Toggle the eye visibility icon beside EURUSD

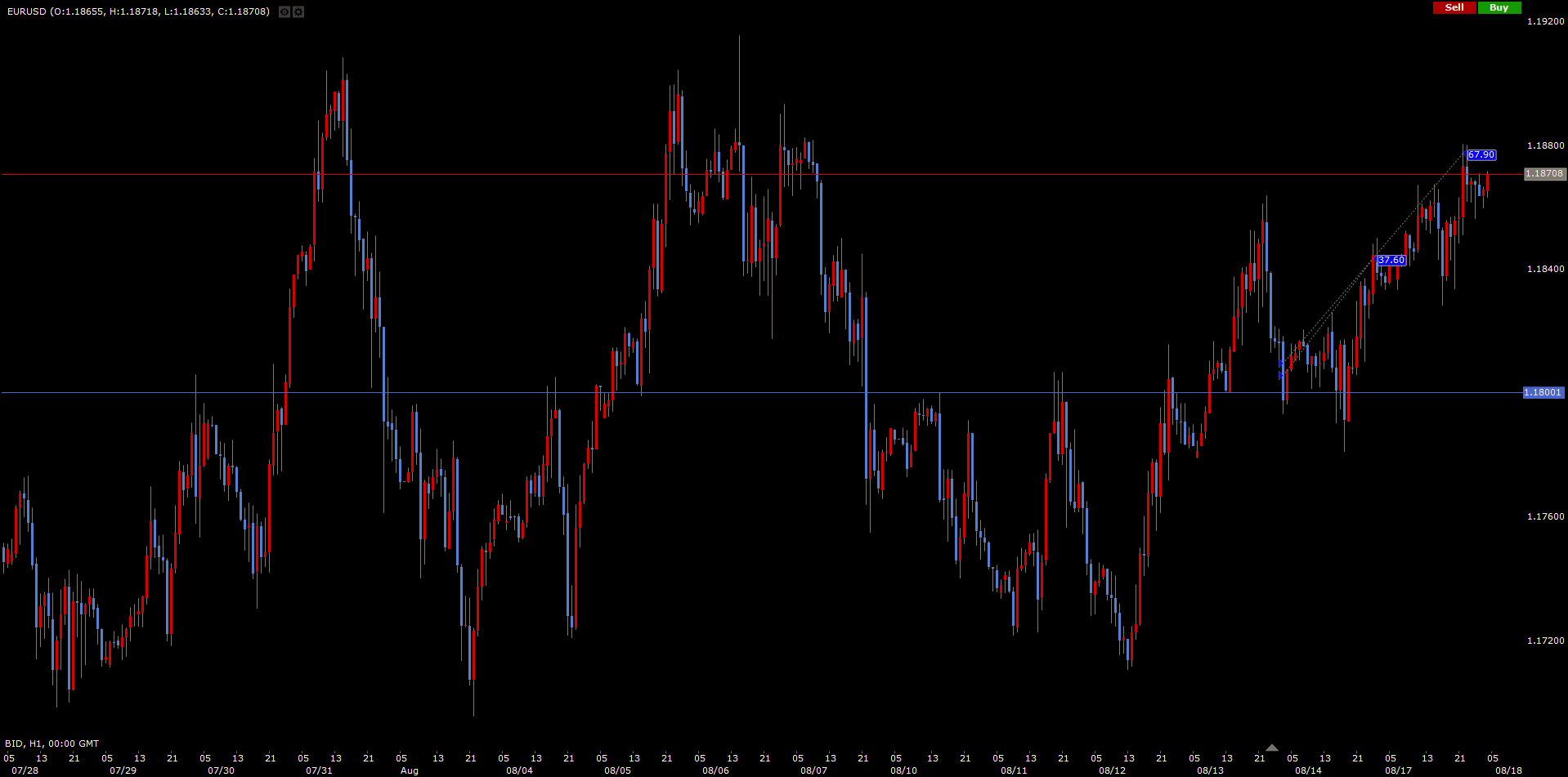pyautogui.click(x=284, y=12)
